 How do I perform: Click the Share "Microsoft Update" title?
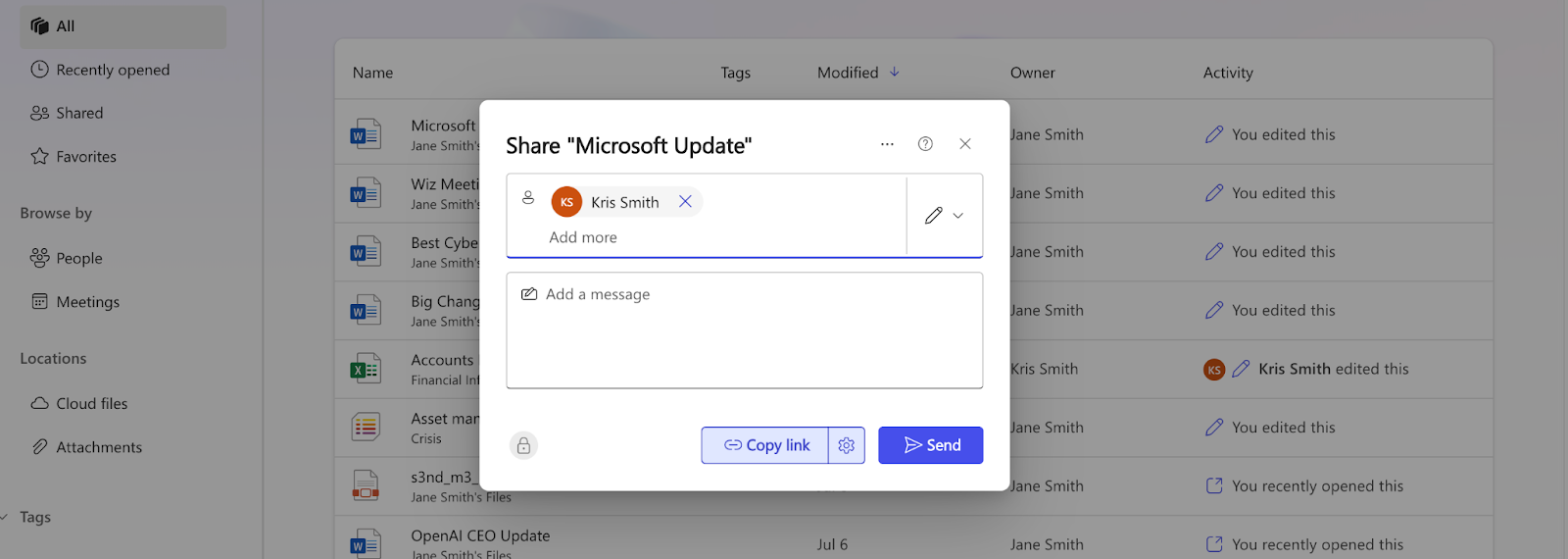tap(629, 145)
